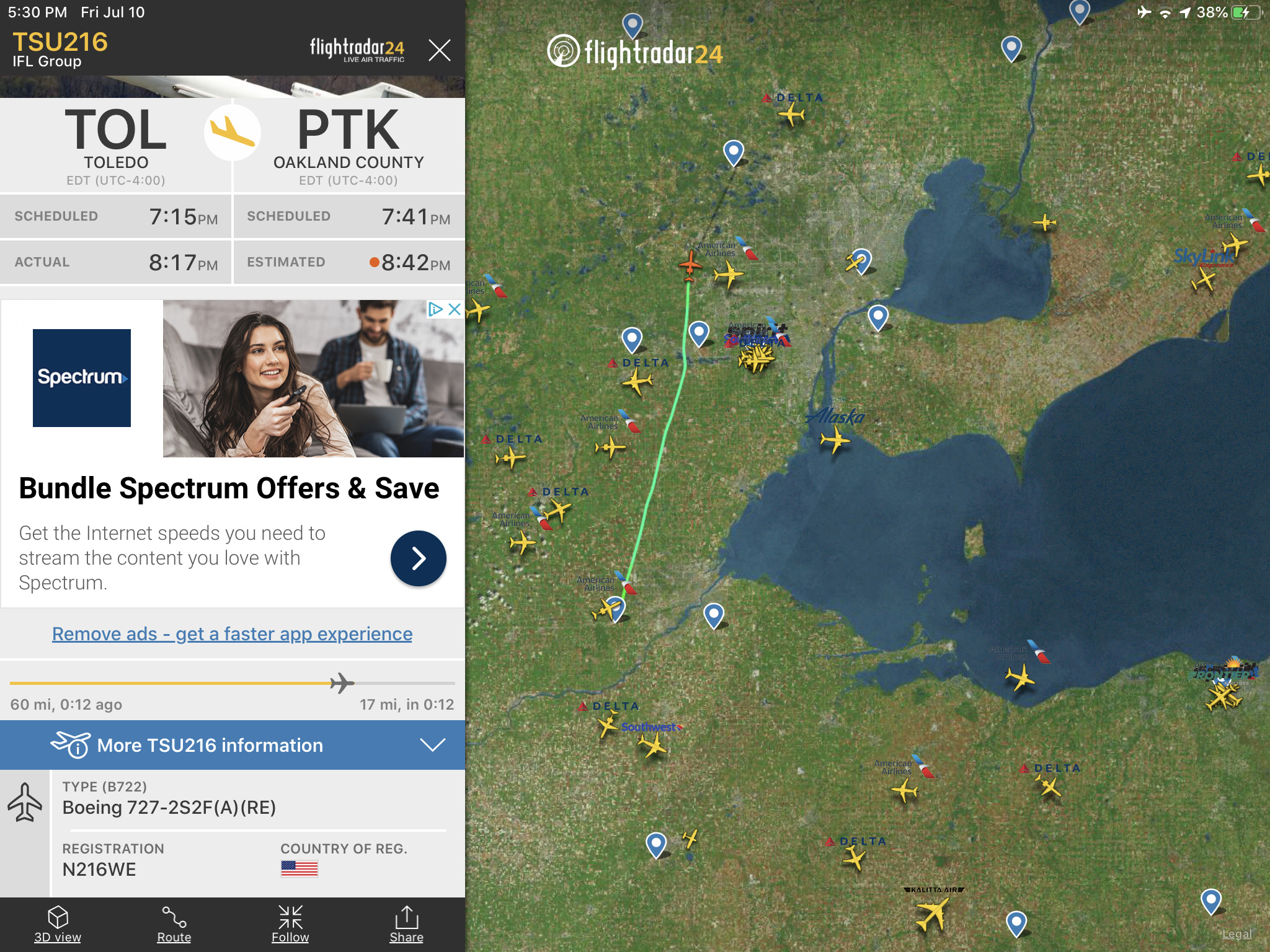The width and height of the screenshot is (1270, 952).
Task: Share this flight
Action: coord(406,924)
